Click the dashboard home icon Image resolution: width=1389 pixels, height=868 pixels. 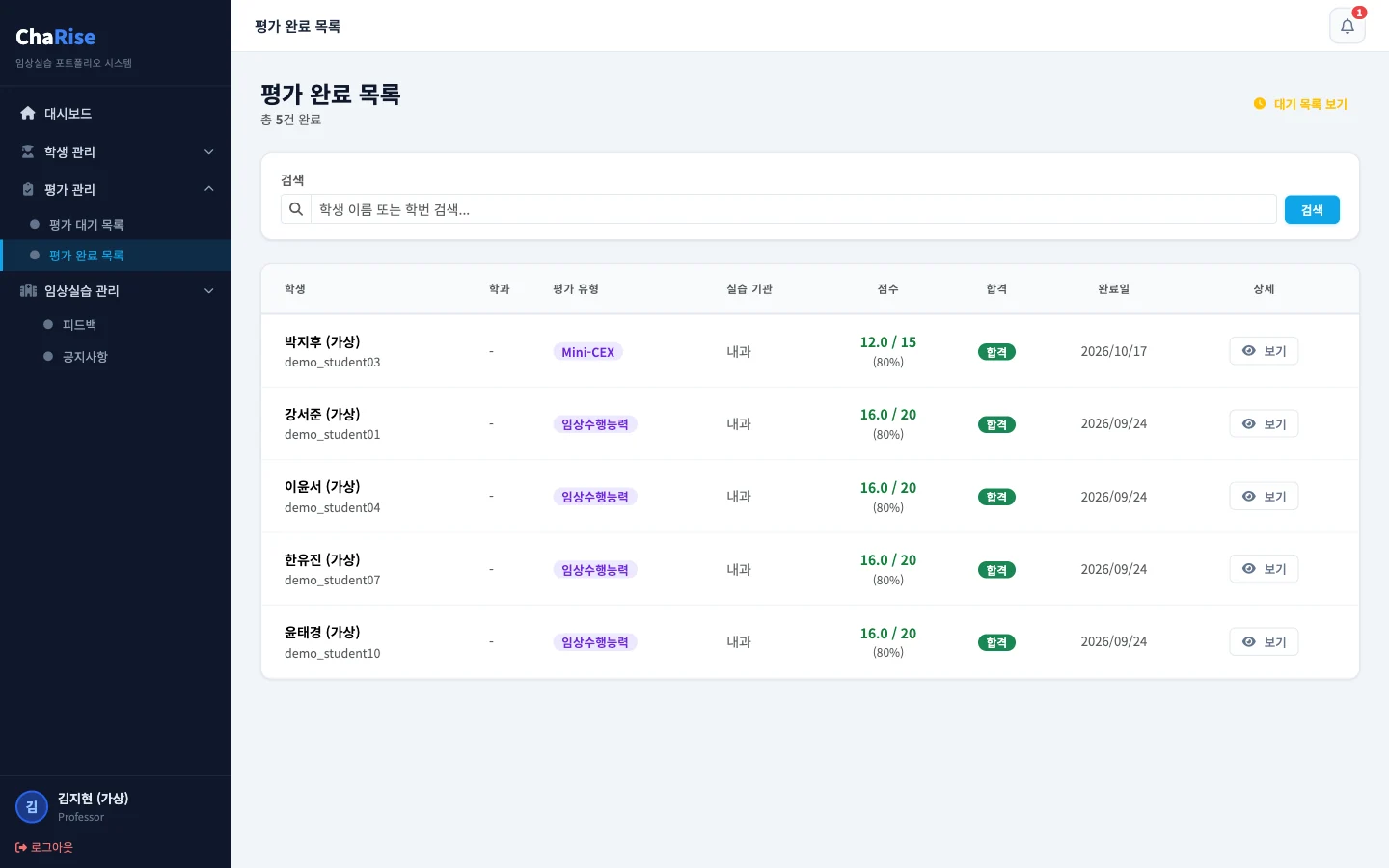pos(28,113)
